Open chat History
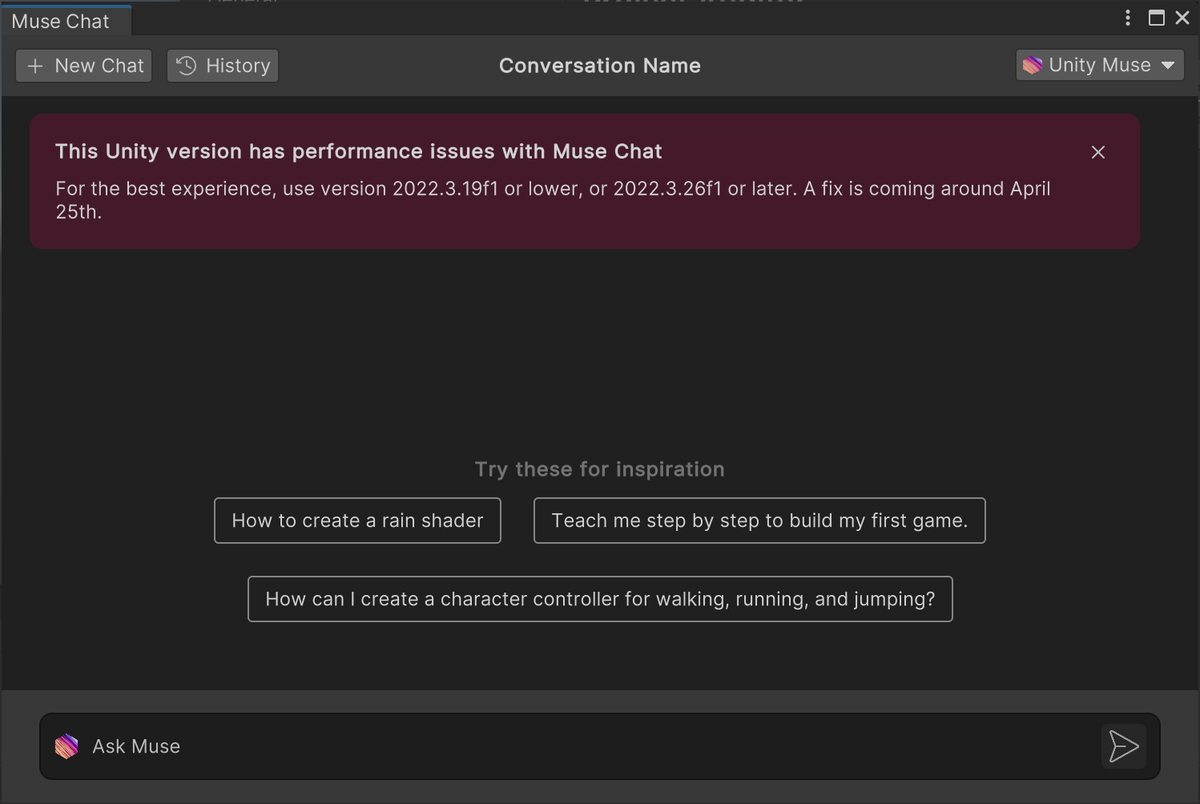The image size is (1200, 804). coord(223,66)
